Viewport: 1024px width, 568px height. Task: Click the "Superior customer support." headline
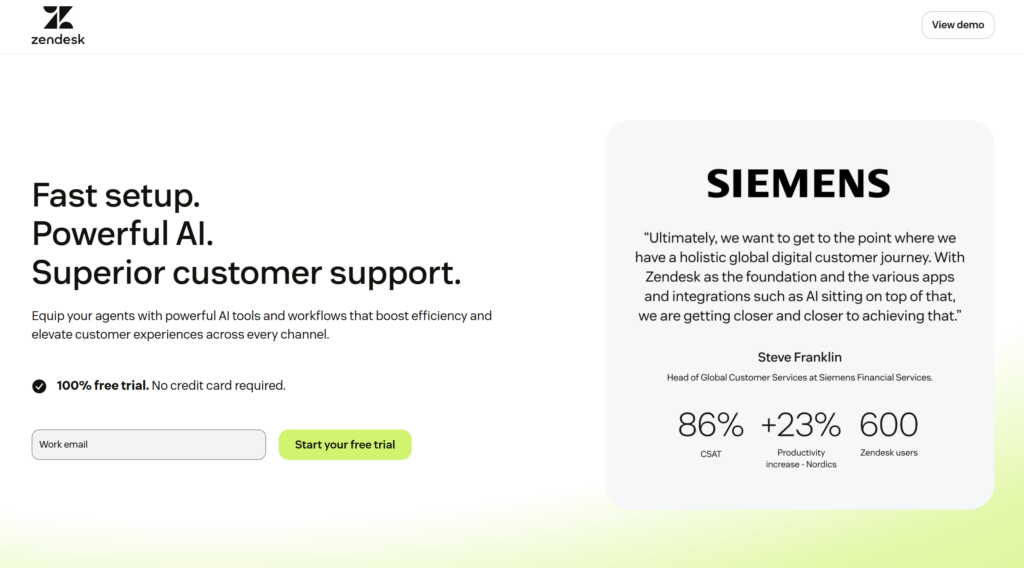pyautogui.click(x=246, y=272)
